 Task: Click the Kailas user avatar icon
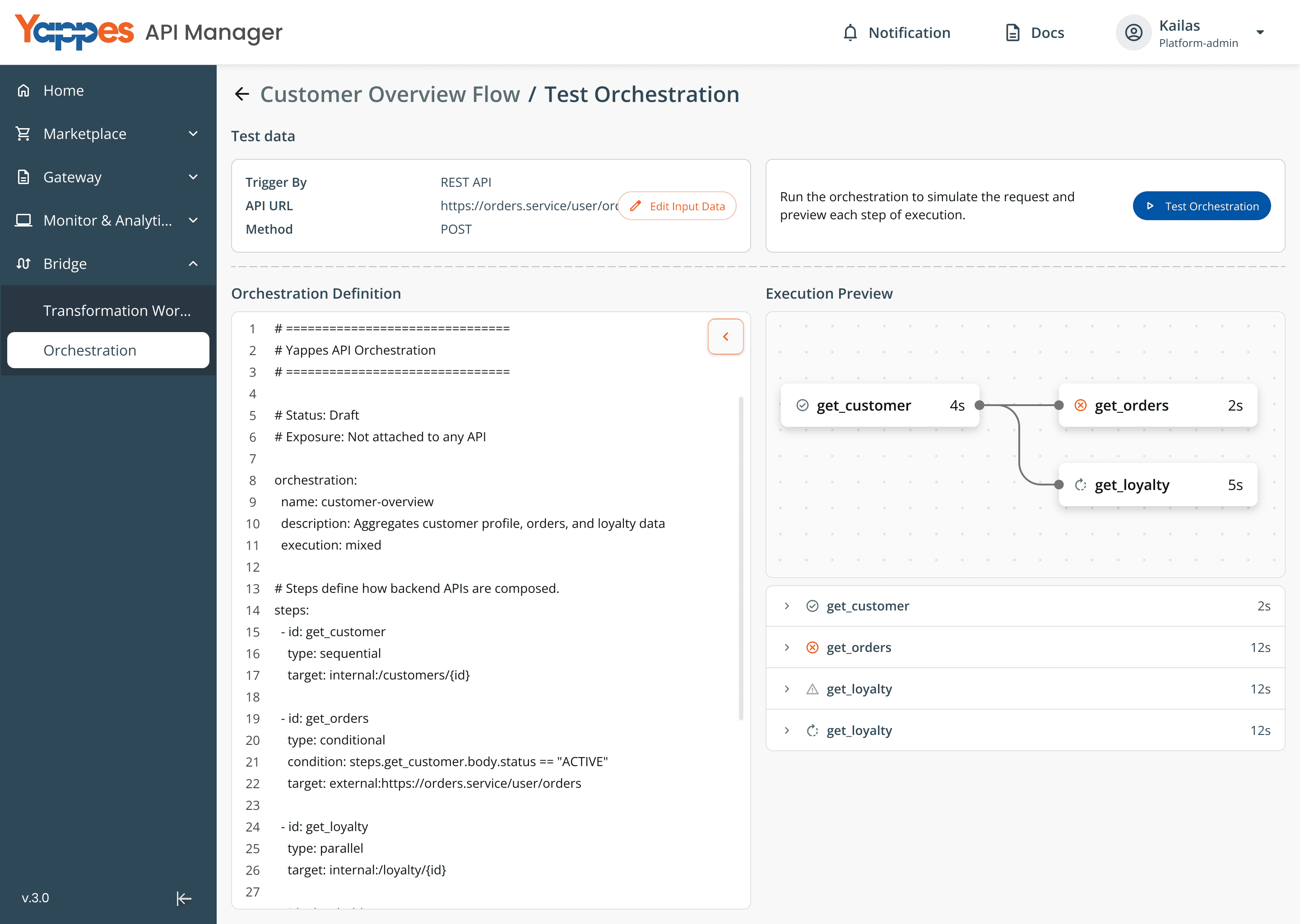(1133, 32)
